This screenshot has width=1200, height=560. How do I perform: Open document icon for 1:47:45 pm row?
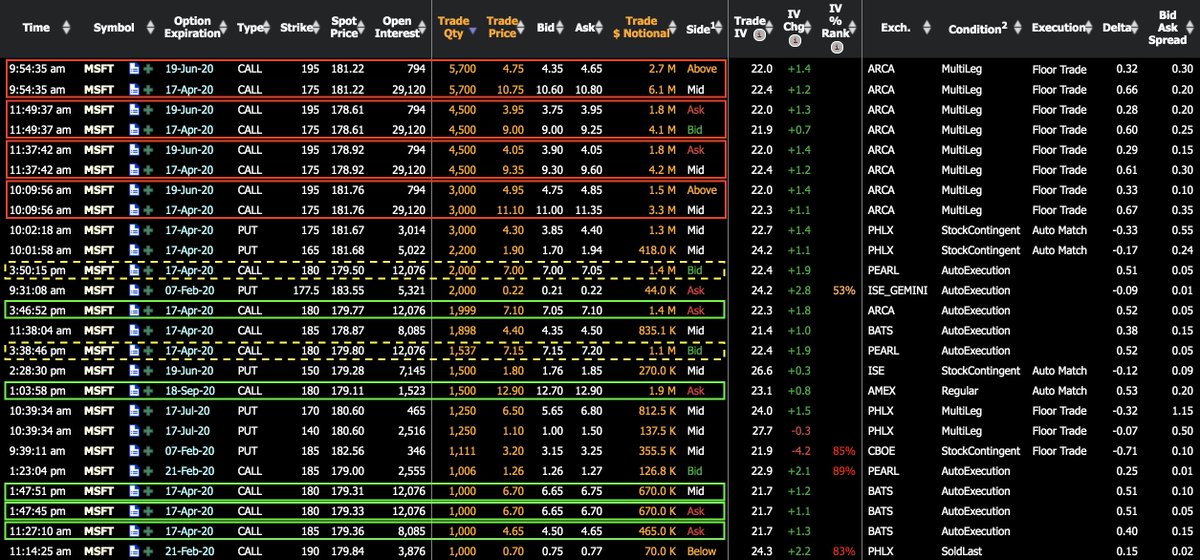(134, 510)
